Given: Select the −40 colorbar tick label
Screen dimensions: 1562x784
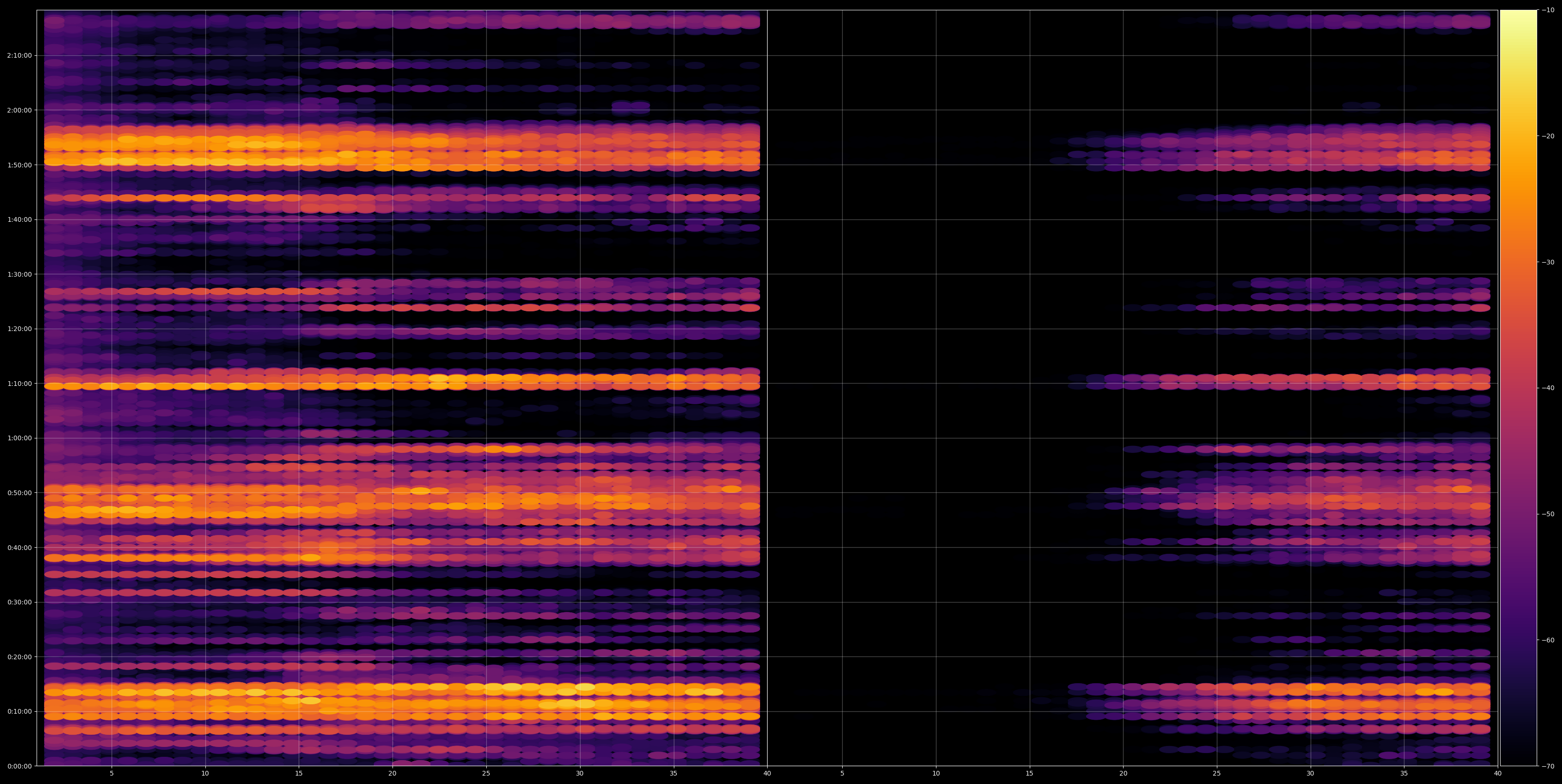Looking at the screenshot, I should pos(1548,388).
